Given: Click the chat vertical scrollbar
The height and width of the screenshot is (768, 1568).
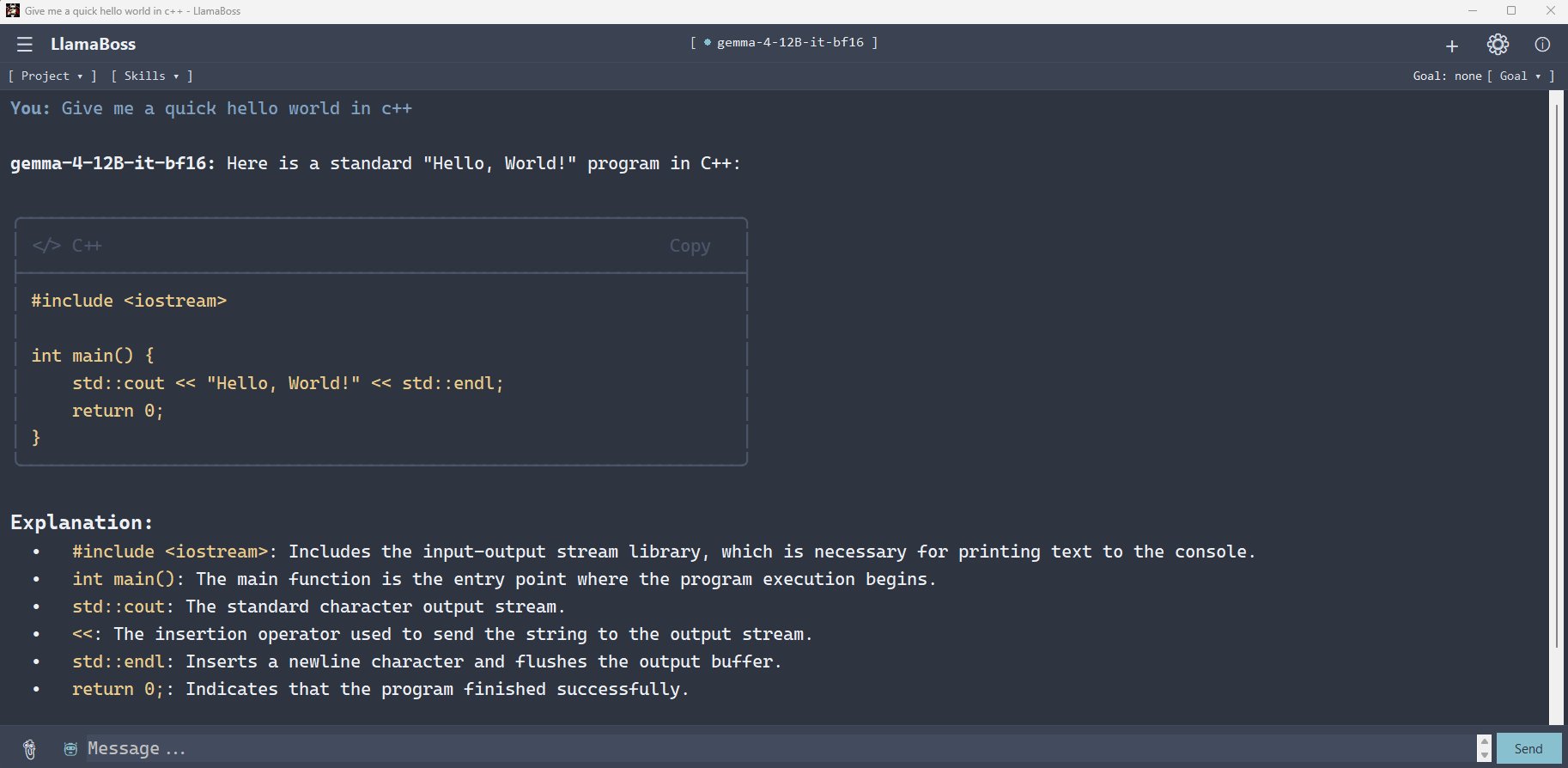Looking at the screenshot, I should tap(1556, 378).
